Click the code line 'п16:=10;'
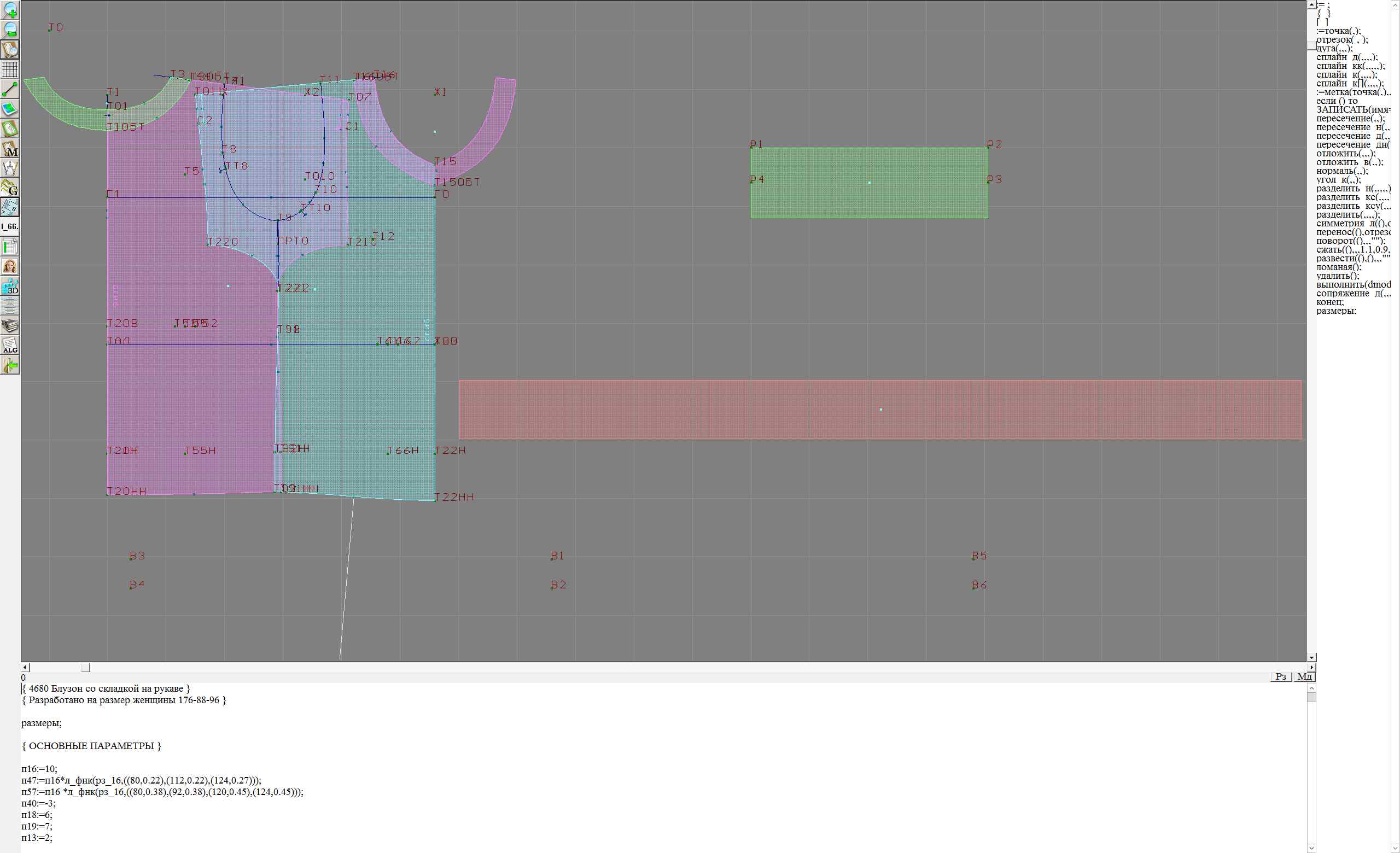 pos(39,769)
